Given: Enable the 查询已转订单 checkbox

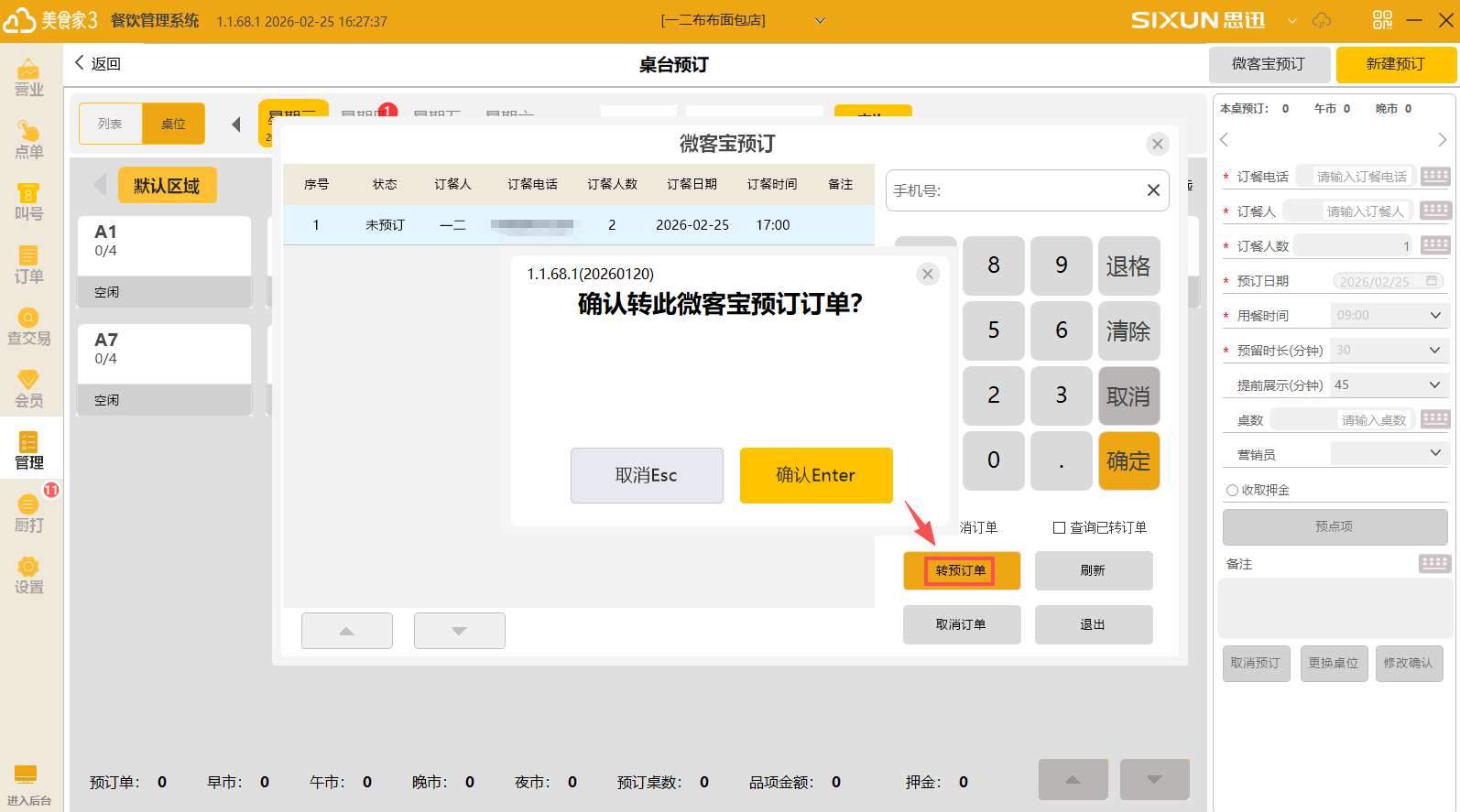Looking at the screenshot, I should tap(1060, 527).
